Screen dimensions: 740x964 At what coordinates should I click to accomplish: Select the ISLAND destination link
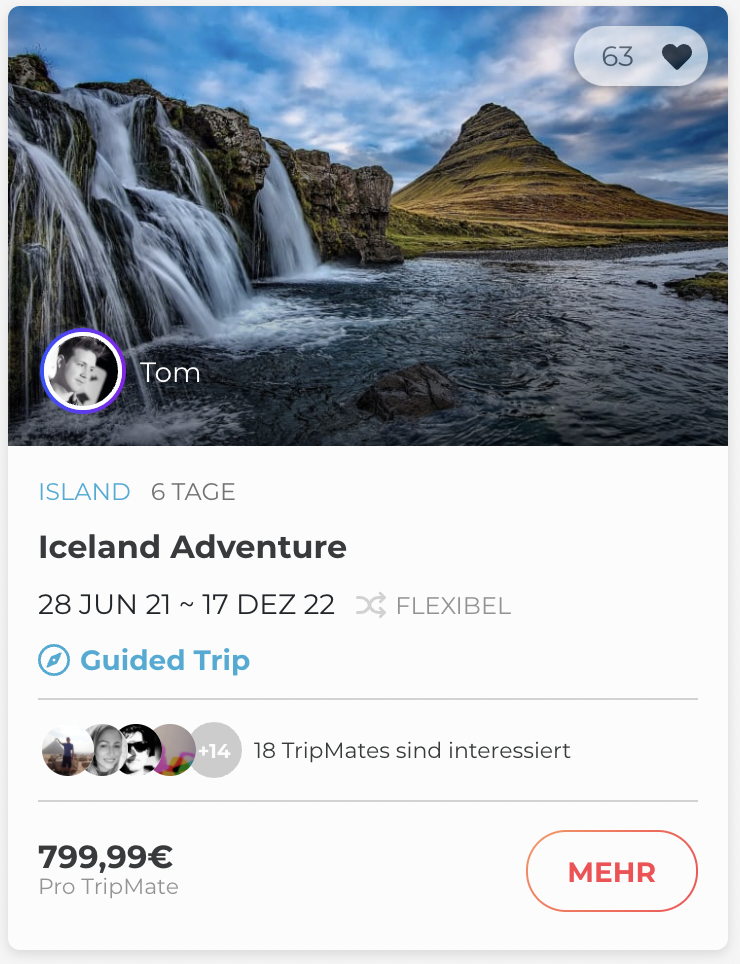click(x=84, y=492)
